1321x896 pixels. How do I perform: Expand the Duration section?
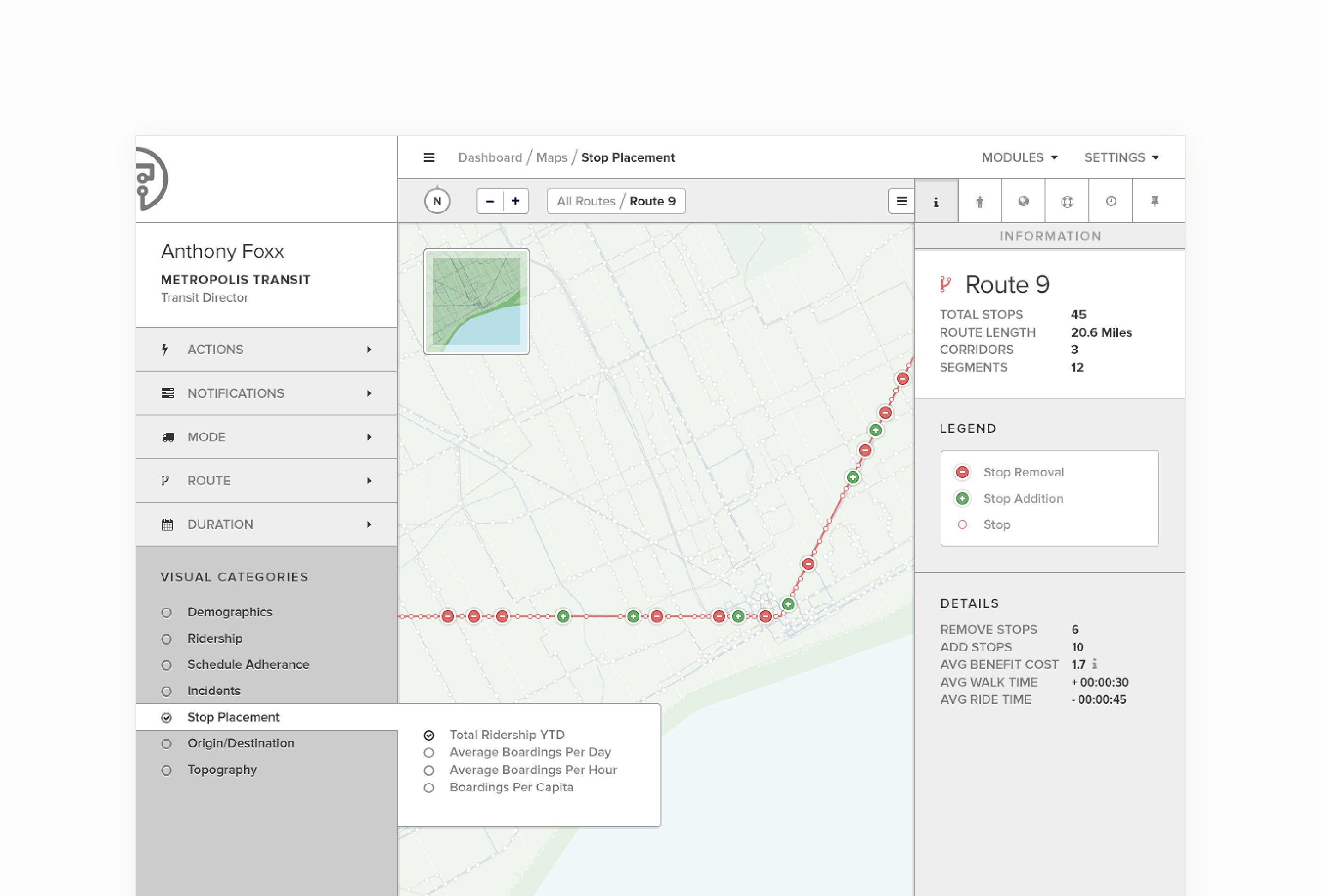click(x=267, y=524)
